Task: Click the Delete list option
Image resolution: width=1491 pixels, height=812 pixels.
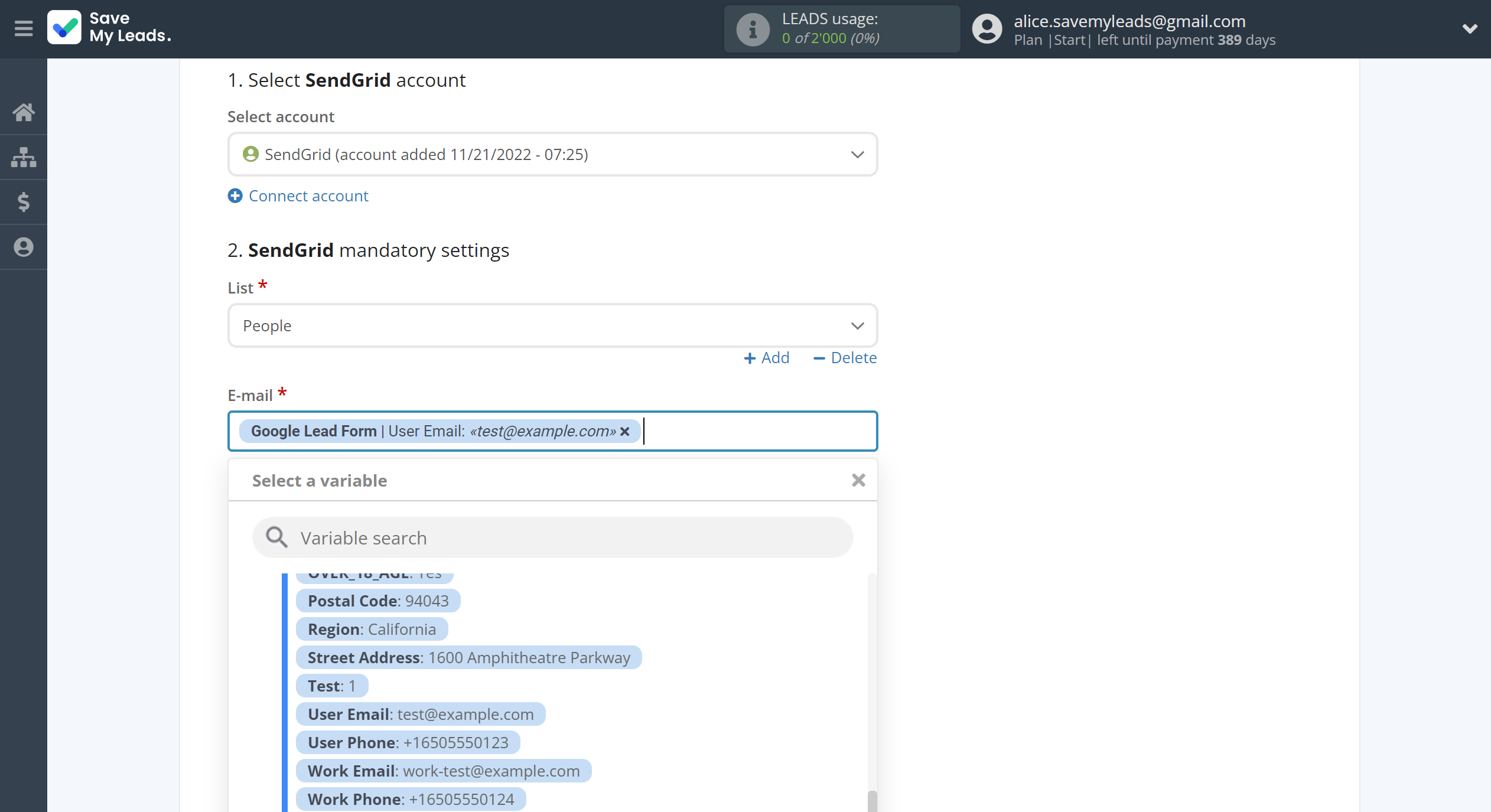Action: tap(844, 357)
